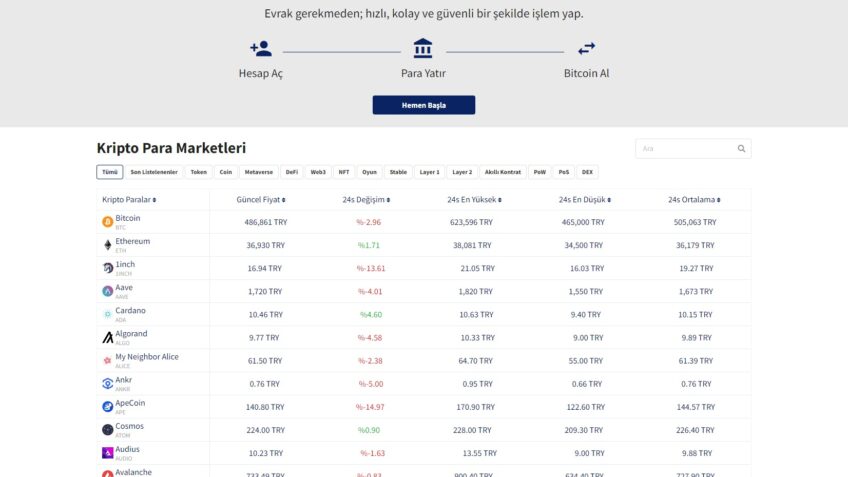Click the Bitcoin Al exchange arrows icon
Viewport: 848px width, 477px height.
tap(586, 48)
